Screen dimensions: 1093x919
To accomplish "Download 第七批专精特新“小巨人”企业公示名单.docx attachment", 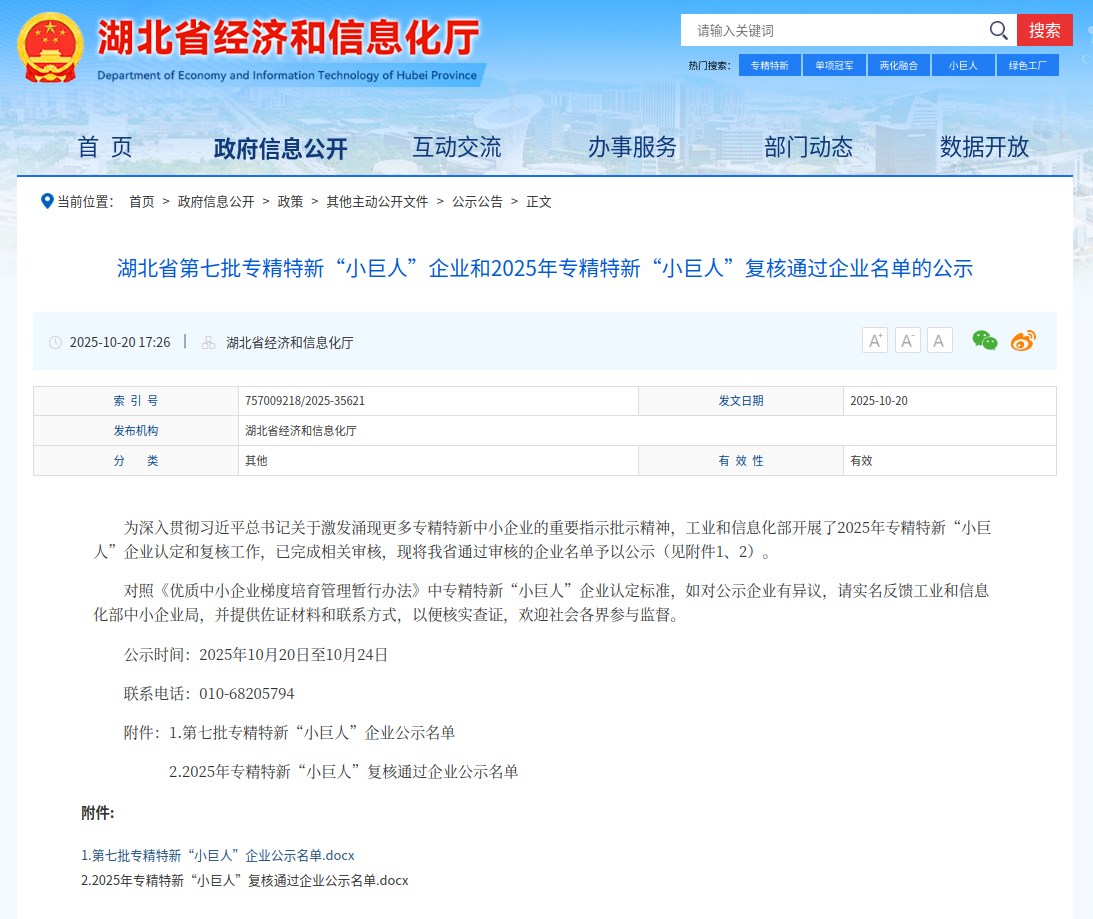I will tap(218, 856).
